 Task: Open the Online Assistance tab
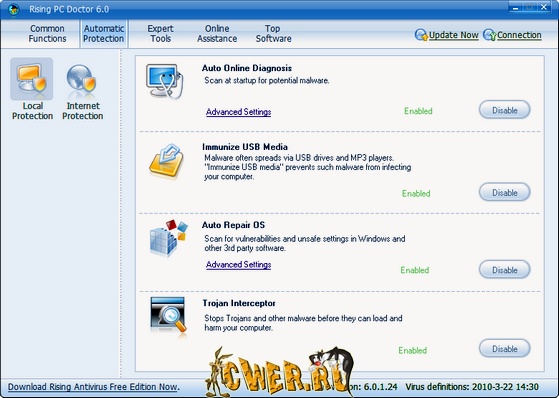(x=217, y=34)
